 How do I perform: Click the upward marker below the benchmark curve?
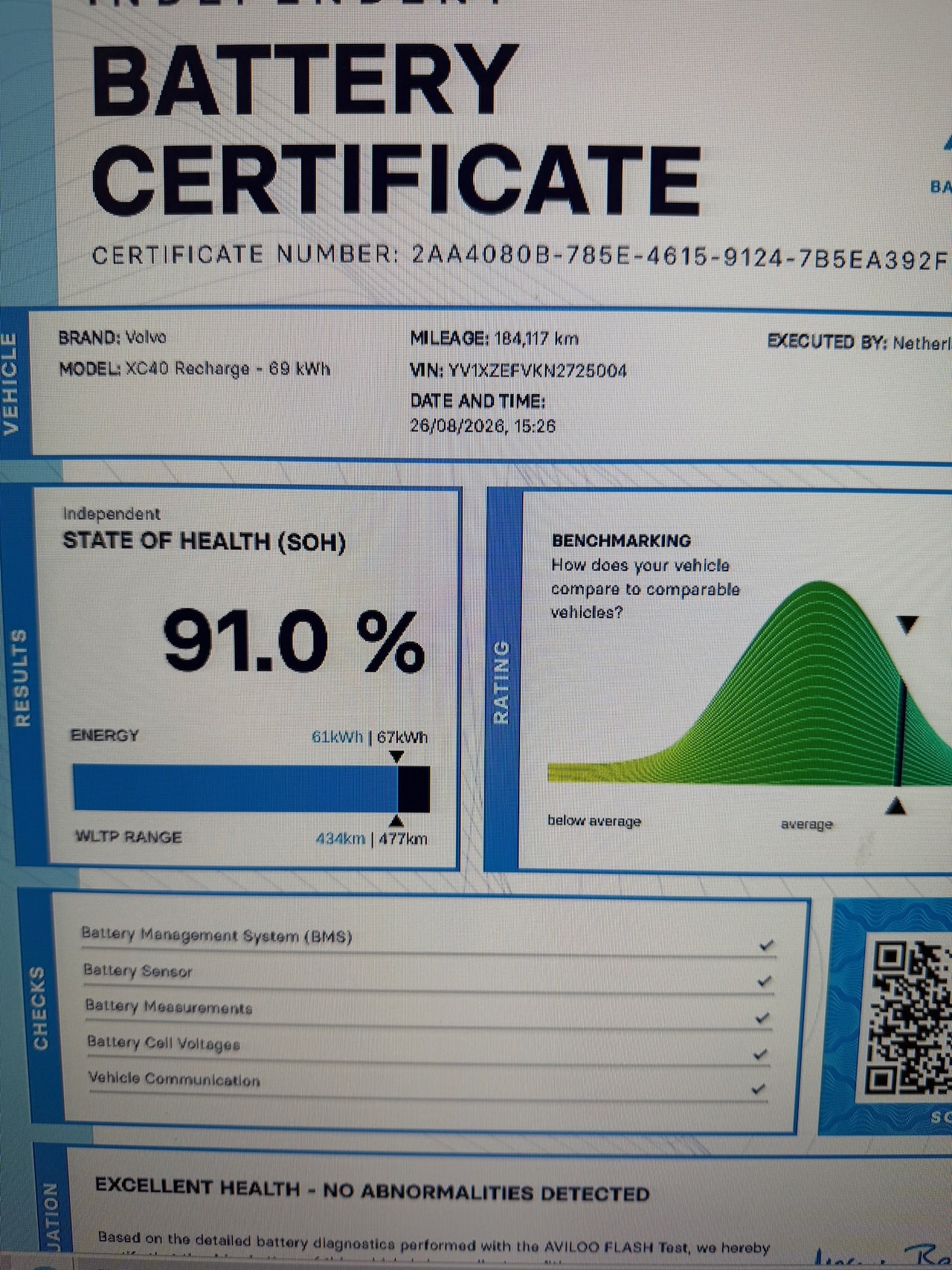897,805
